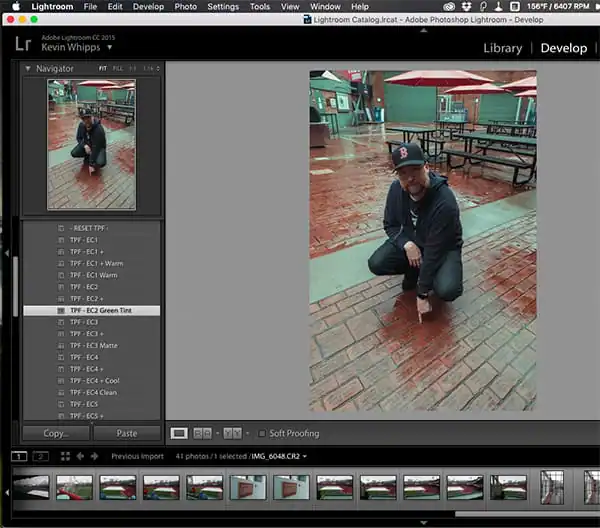The height and width of the screenshot is (528, 600).
Task: Apply the 'TPF - EC3 Matte' preset
Action: (92, 345)
